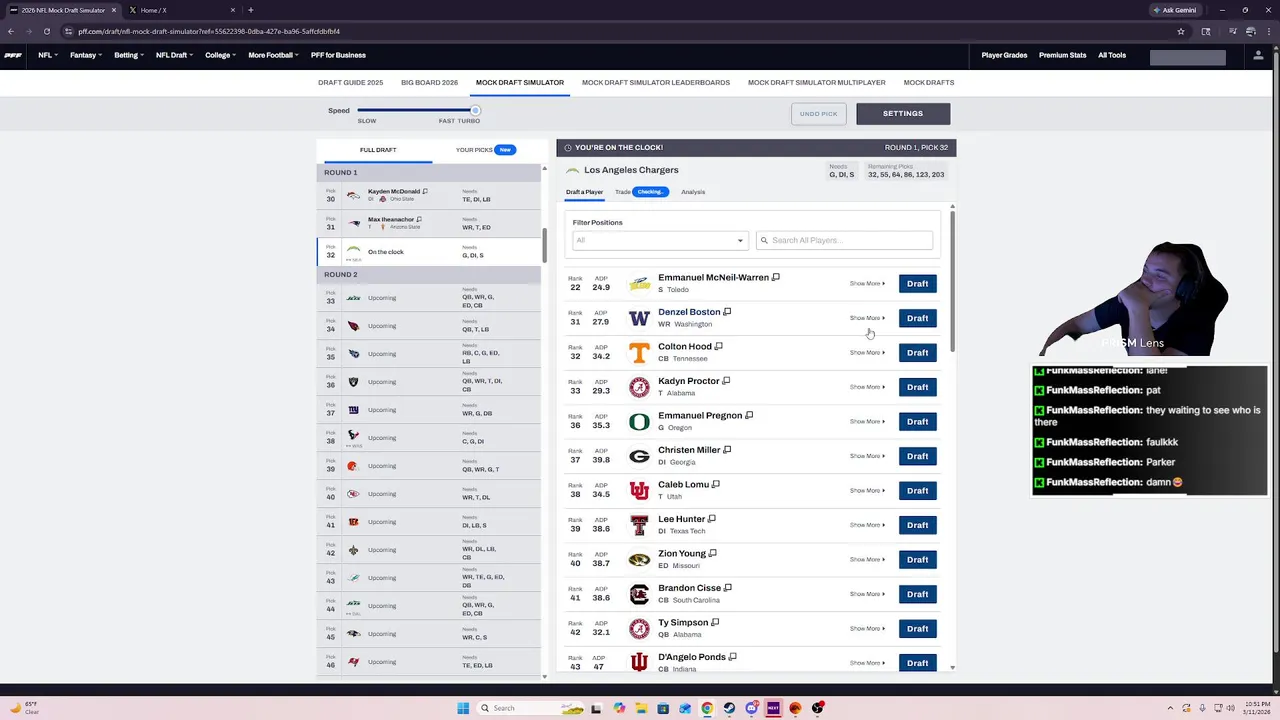Open the All Tools link
This screenshot has height=720, width=1280.
point(1112,55)
